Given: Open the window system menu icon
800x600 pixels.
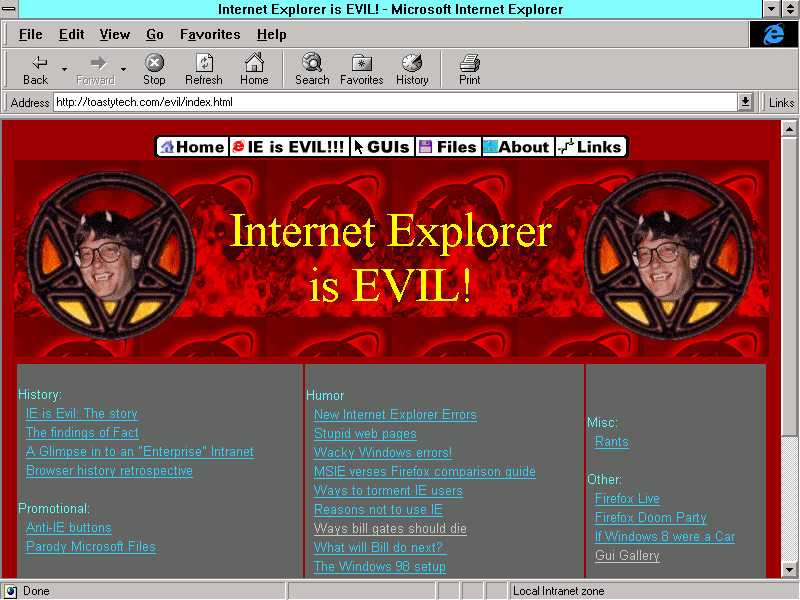Looking at the screenshot, I should tap(9, 9).
